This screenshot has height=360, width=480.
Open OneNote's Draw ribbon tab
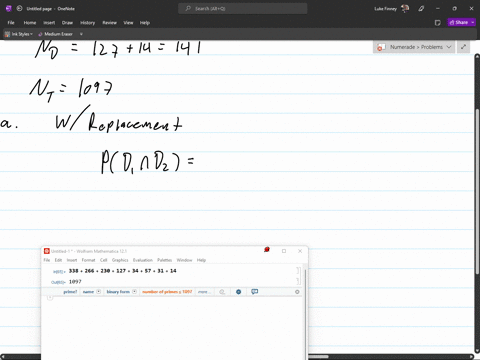click(x=67, y=23)
